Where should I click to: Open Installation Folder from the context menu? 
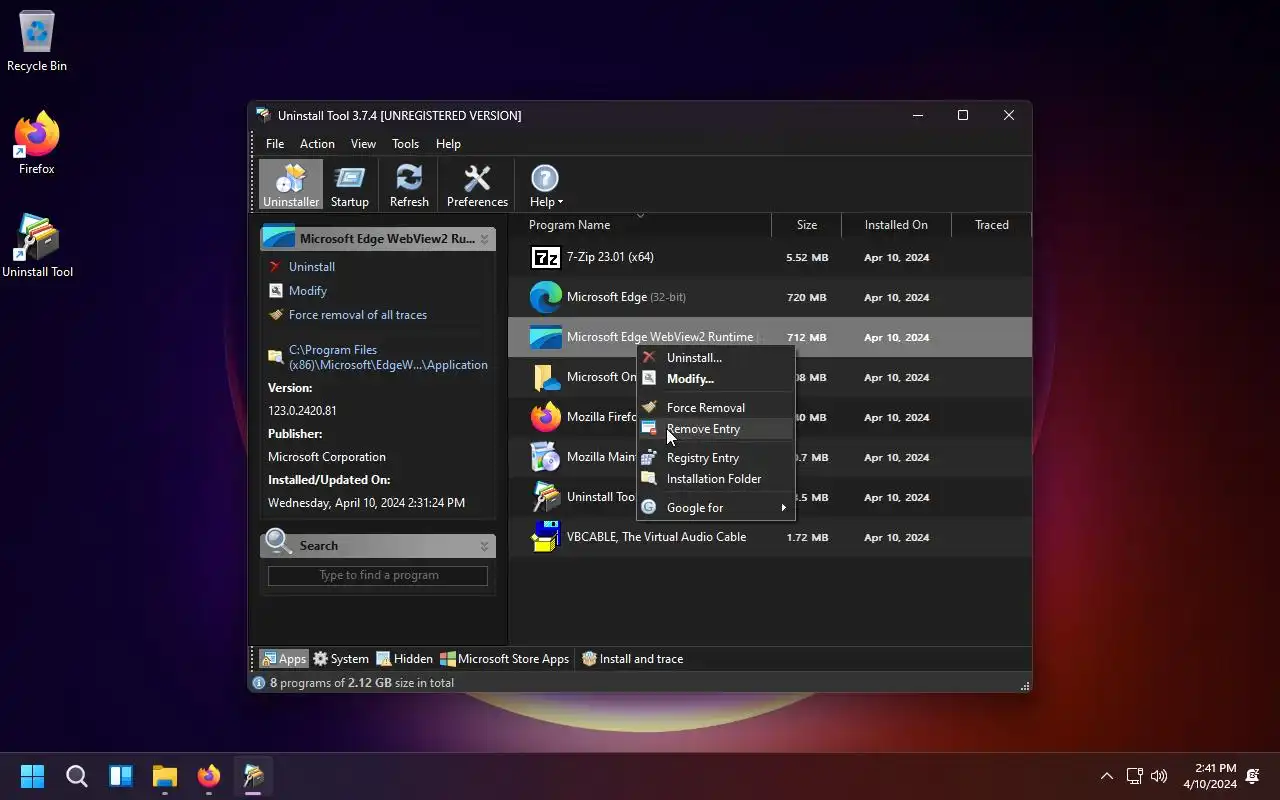pos(715,478)
